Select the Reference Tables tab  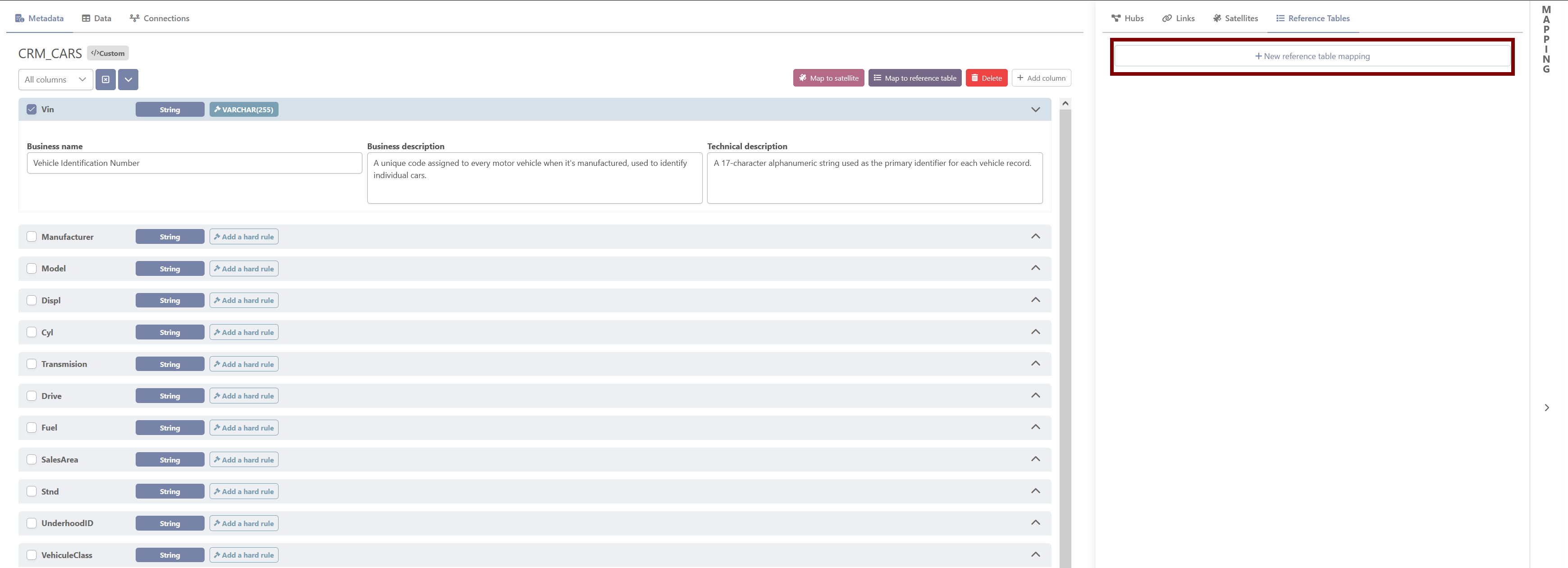1313,18
